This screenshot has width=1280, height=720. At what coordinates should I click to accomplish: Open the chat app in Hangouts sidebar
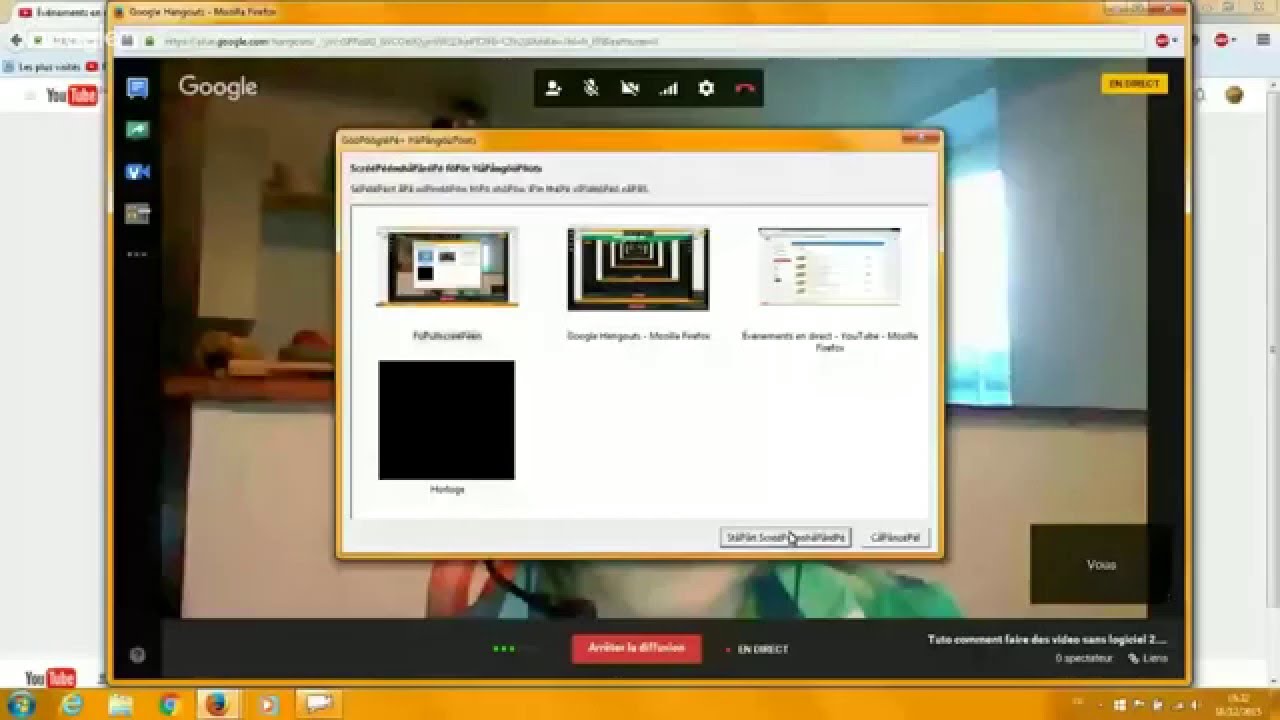click(137, 88)
